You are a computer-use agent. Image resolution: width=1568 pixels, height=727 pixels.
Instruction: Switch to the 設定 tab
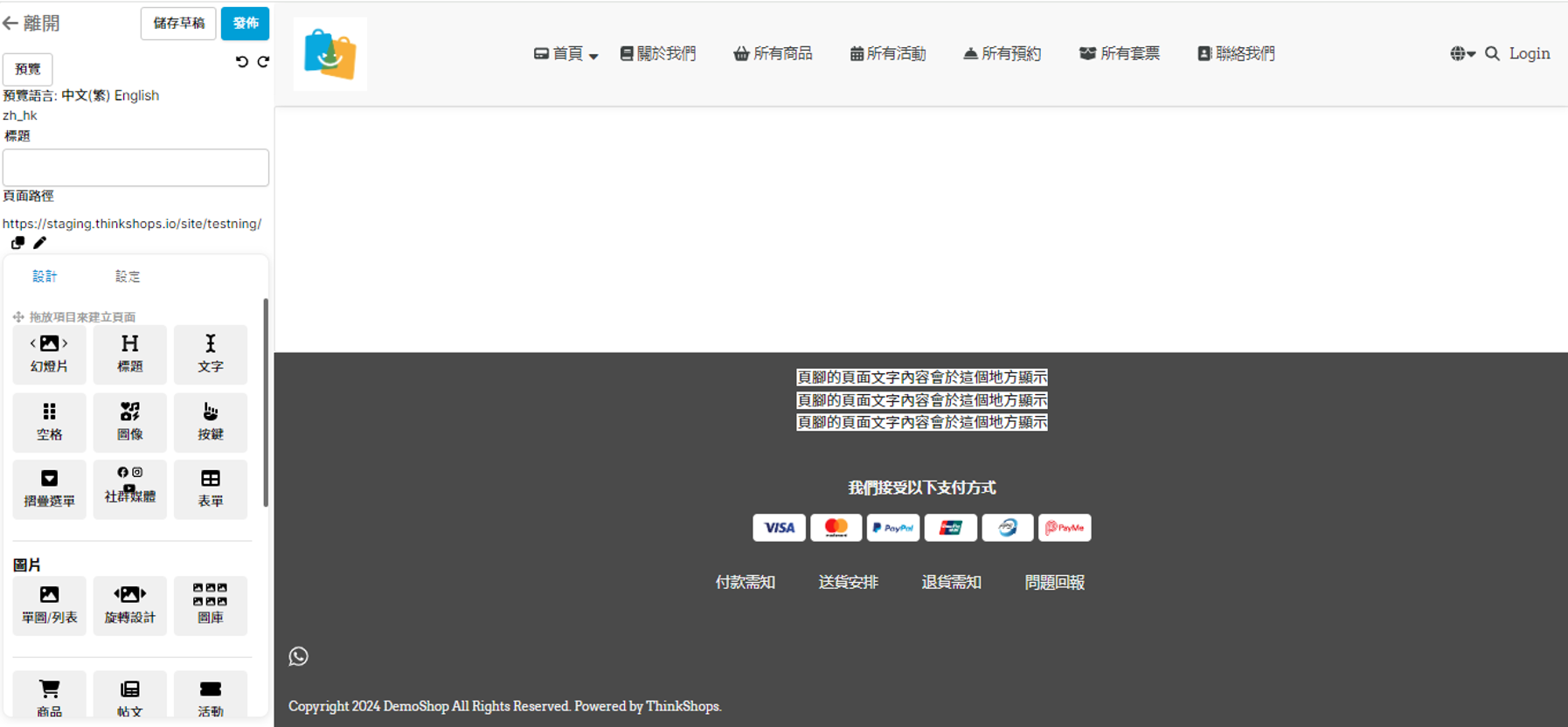point(128,276)
